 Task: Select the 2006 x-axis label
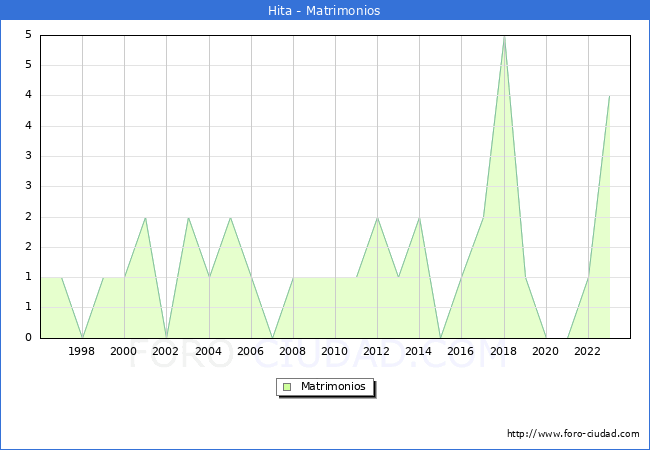[x=250, y=351]
